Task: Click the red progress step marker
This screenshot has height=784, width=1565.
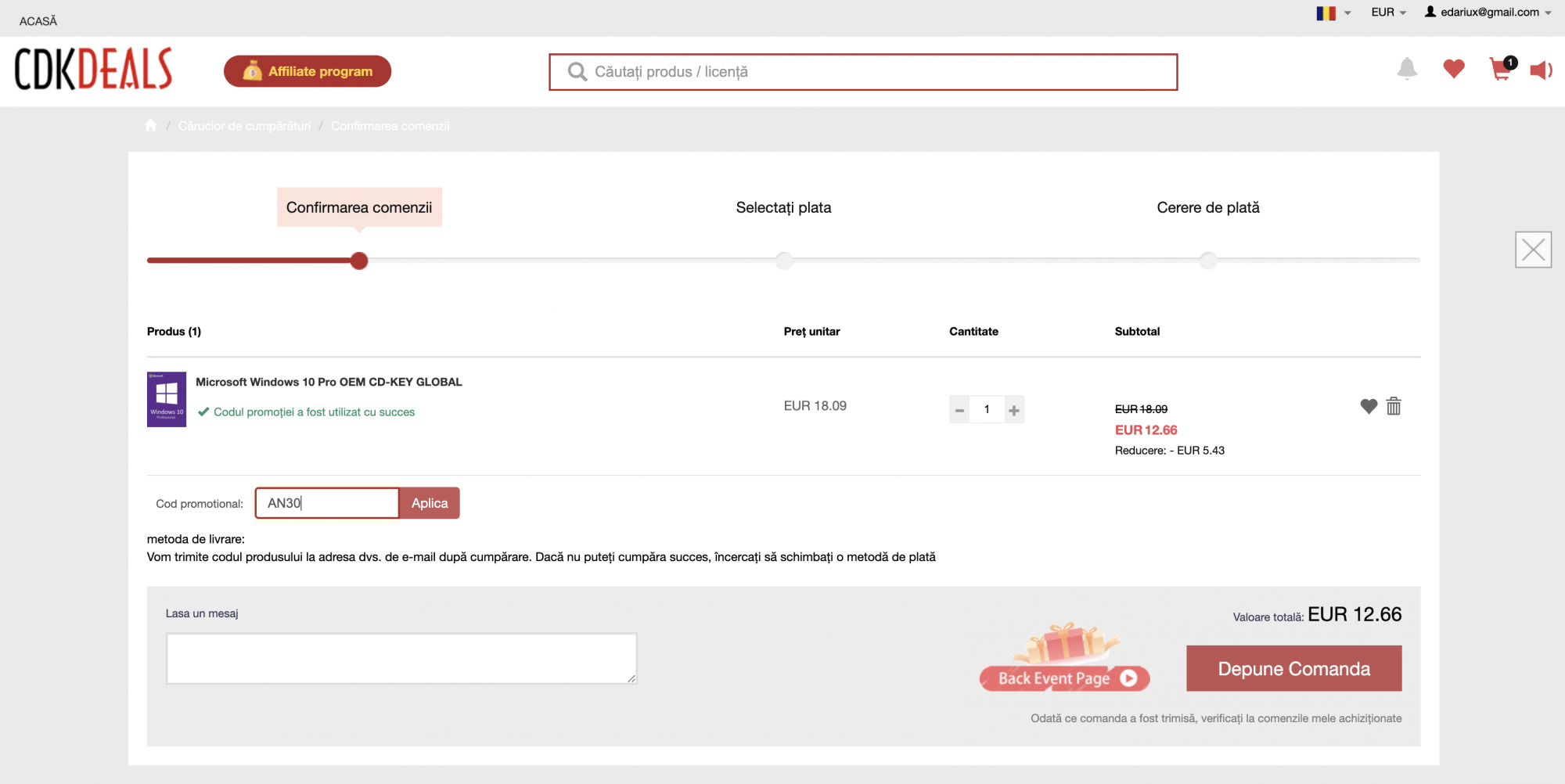Action: [x=359, y=261]
